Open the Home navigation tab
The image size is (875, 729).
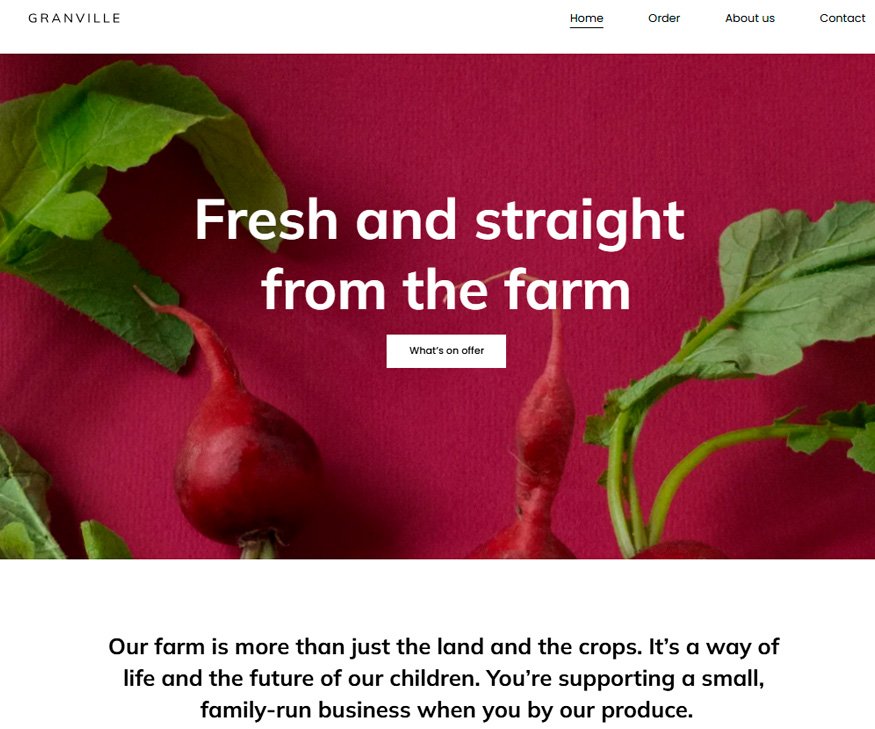click(x=586, y=18)
